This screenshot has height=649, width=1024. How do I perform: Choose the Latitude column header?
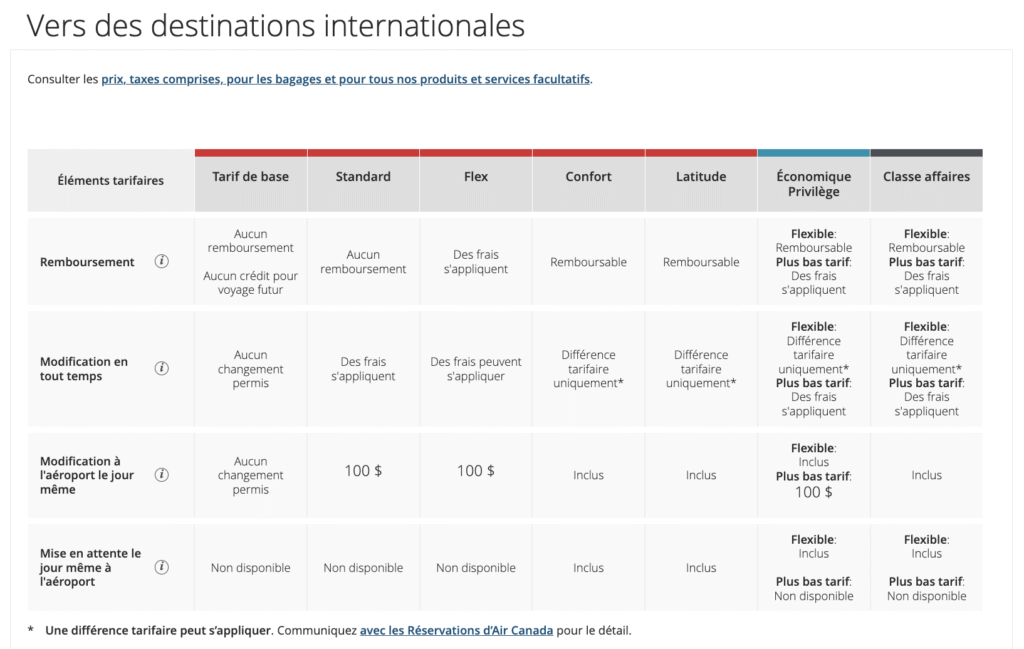[x=701, y=177]
